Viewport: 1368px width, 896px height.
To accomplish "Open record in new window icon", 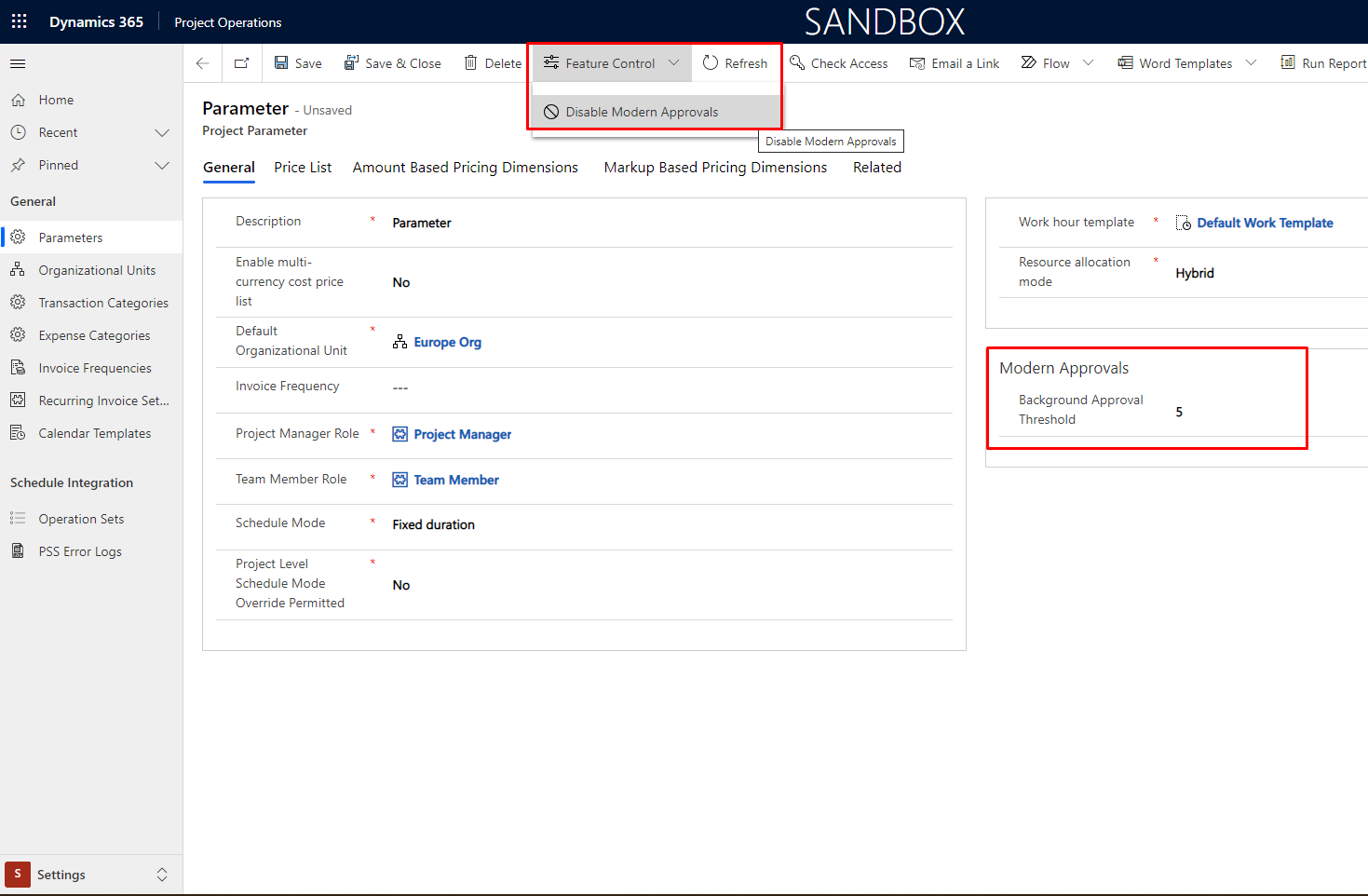I will click(x=241, y=63).
